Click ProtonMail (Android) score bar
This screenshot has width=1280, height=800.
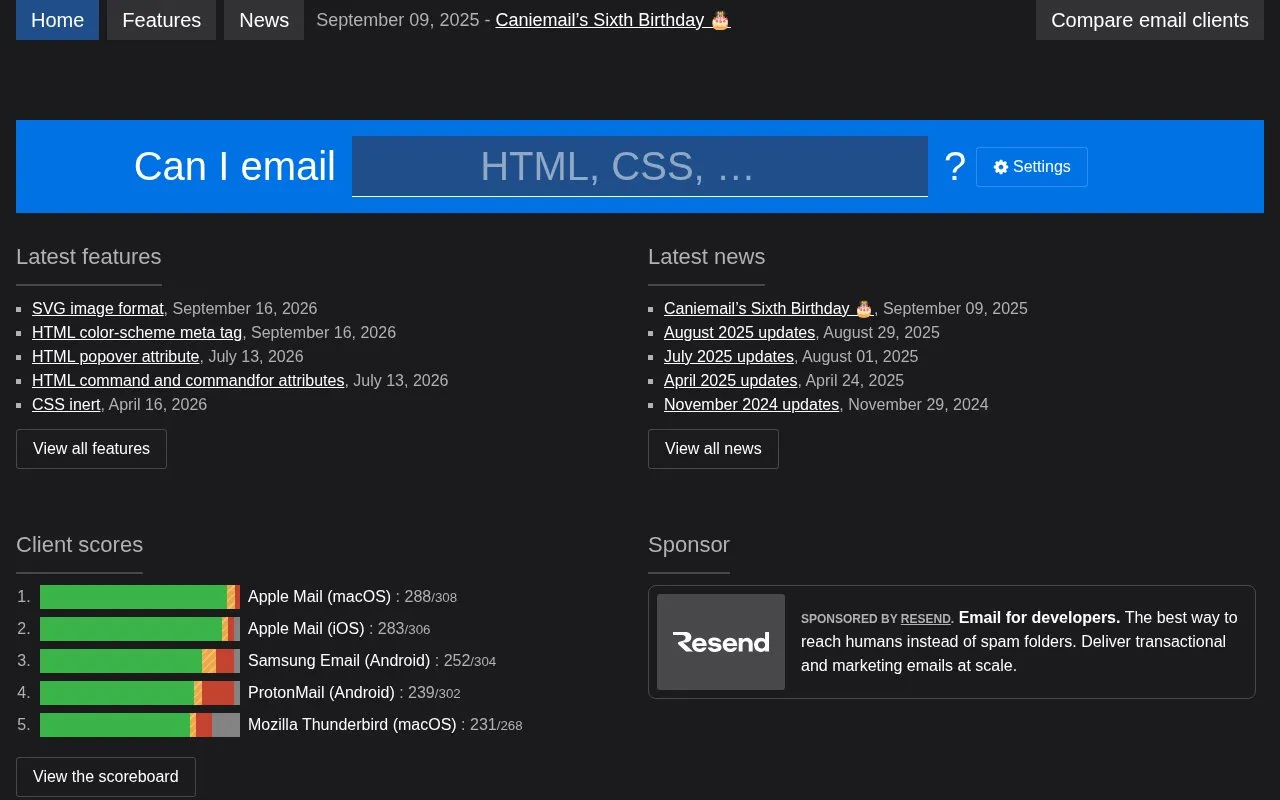pos(140,693)
